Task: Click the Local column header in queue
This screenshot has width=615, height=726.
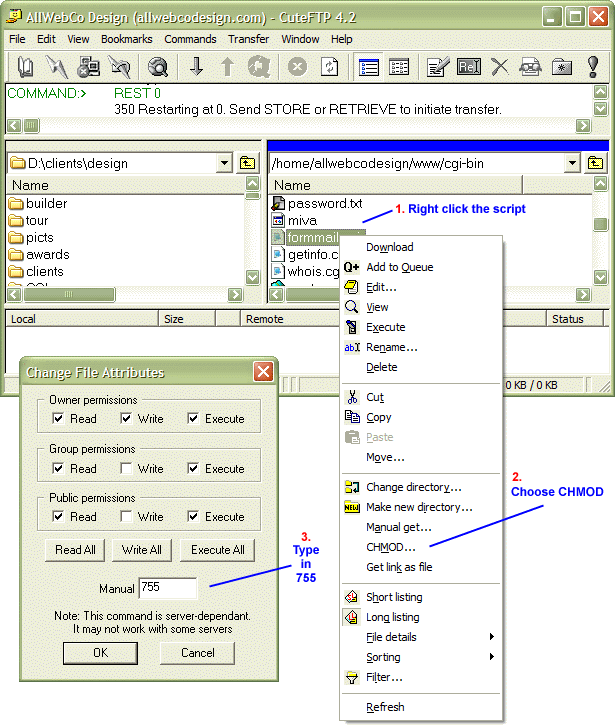Action: (82, 319)
